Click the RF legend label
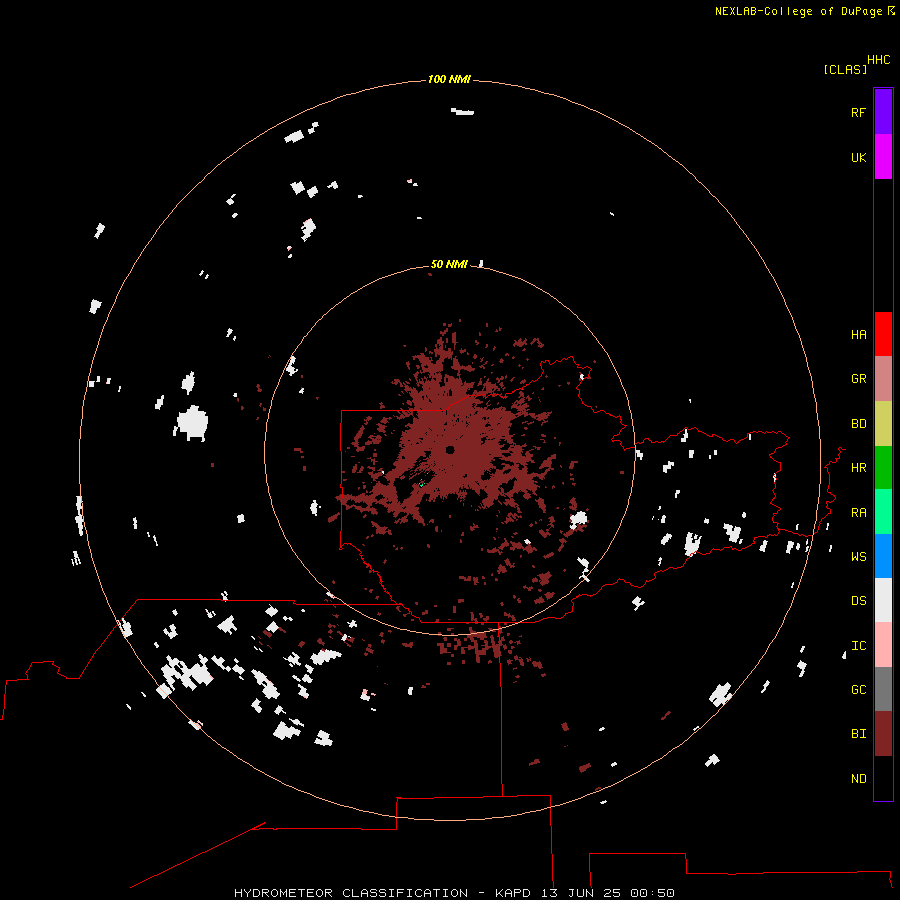 [x=858, y=112]
